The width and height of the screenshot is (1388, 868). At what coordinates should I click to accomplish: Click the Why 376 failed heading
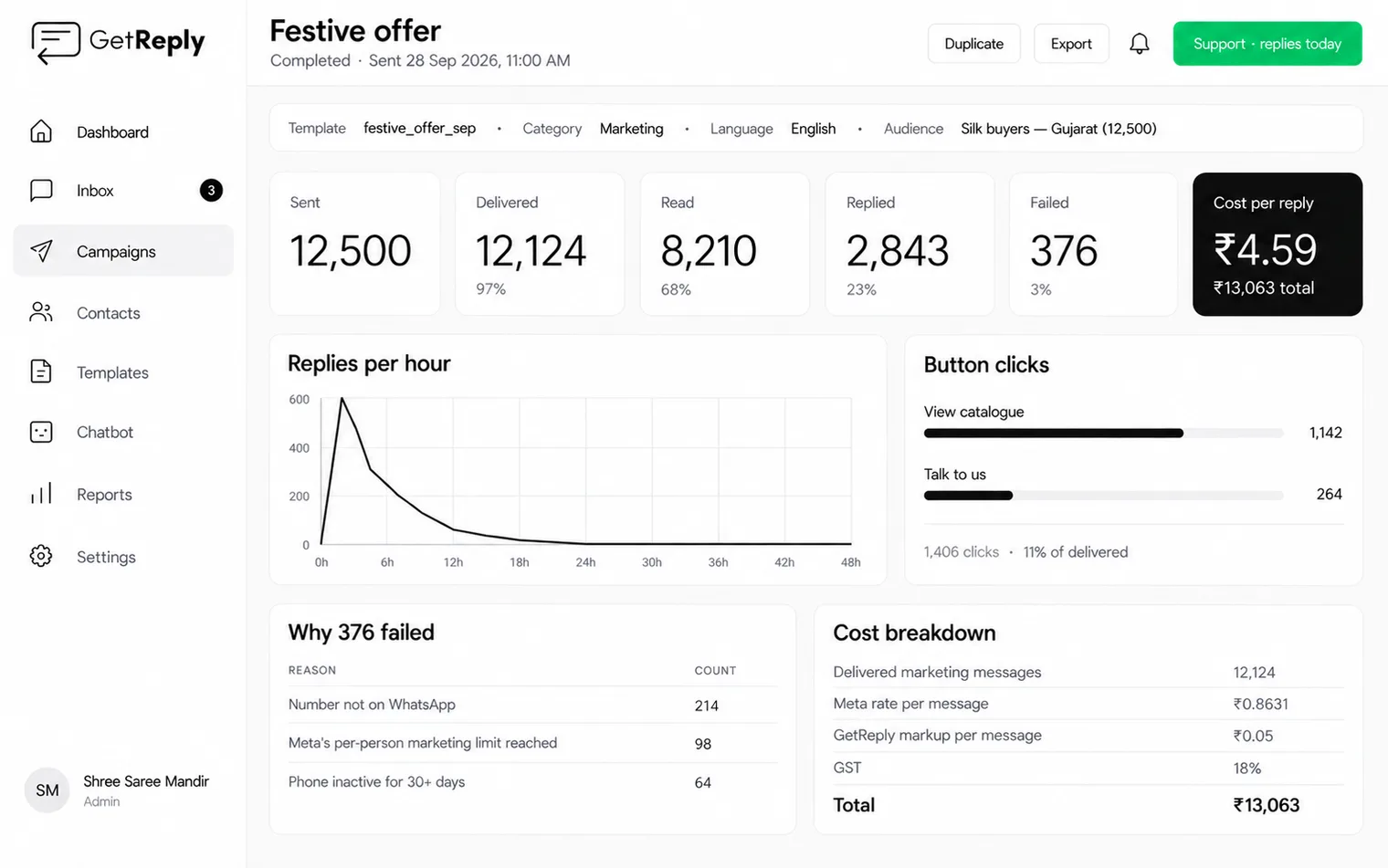[361, 633]
